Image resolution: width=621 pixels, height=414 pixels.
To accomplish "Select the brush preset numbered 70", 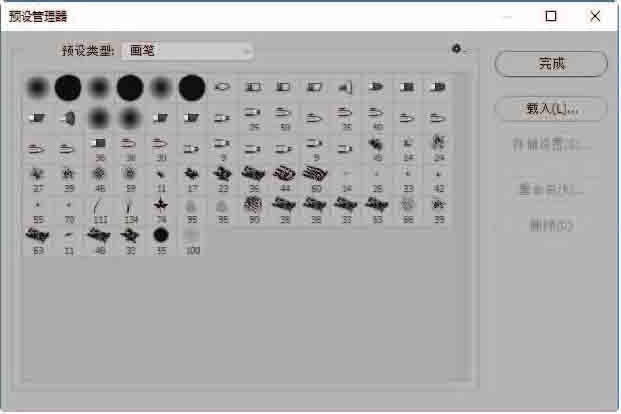I will (68, 211).
